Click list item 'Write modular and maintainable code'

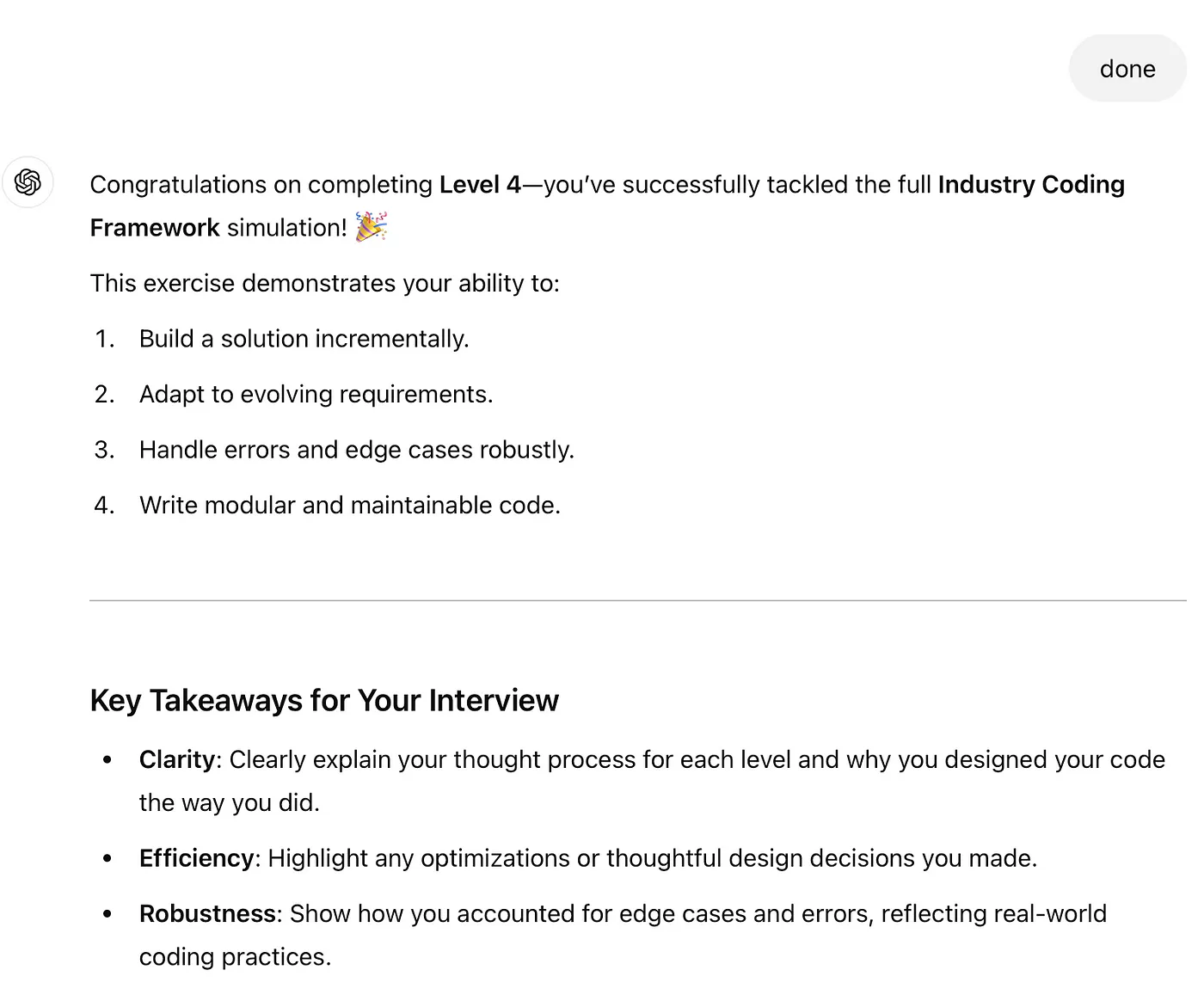pos(350,505)
